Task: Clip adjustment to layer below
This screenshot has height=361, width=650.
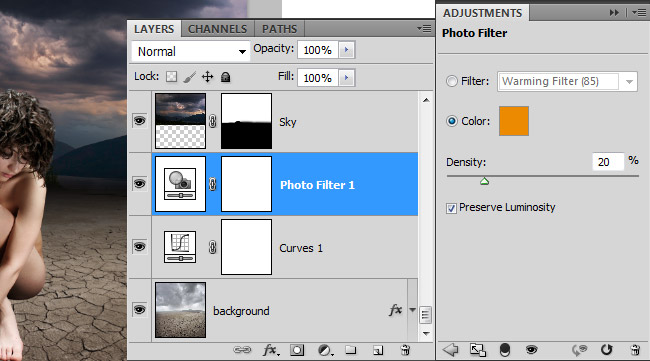Action: tap(504, 350)
